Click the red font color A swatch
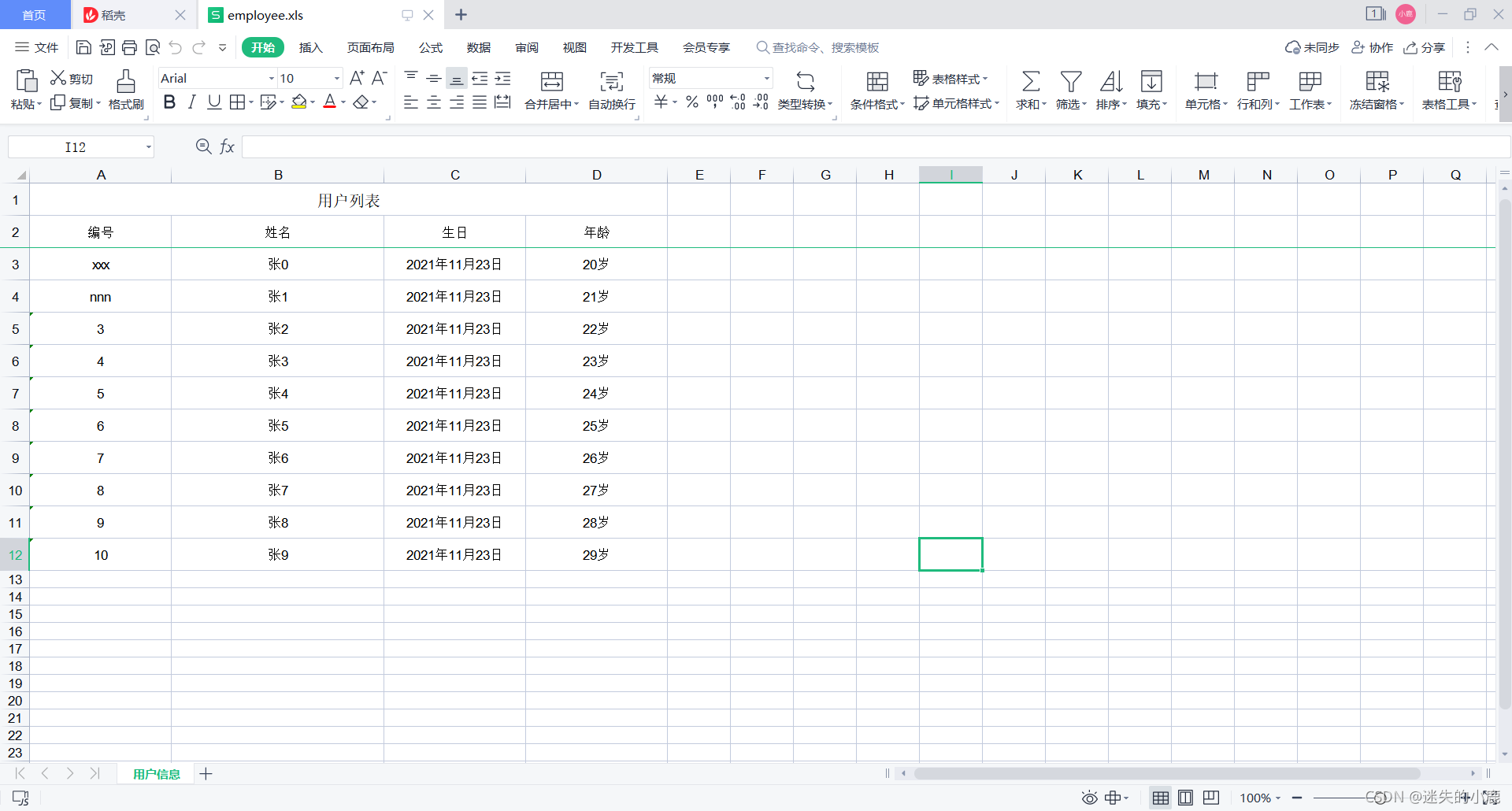This screenshot has width=1512, height=811. click(x=330, y=102)
